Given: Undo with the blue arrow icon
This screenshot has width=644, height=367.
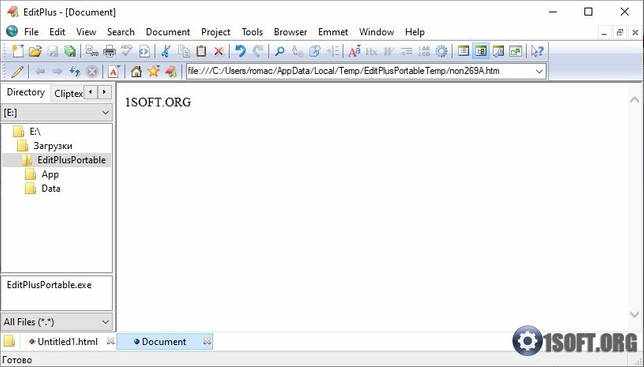Looking at the screenshot, I should tap(240, 51).
